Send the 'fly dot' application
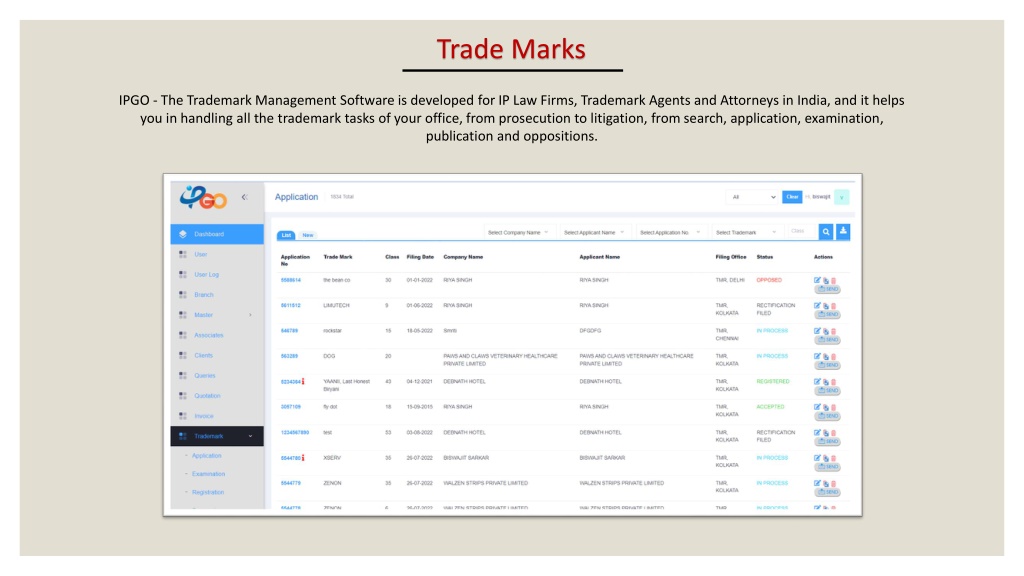 (x=827, y=416)
